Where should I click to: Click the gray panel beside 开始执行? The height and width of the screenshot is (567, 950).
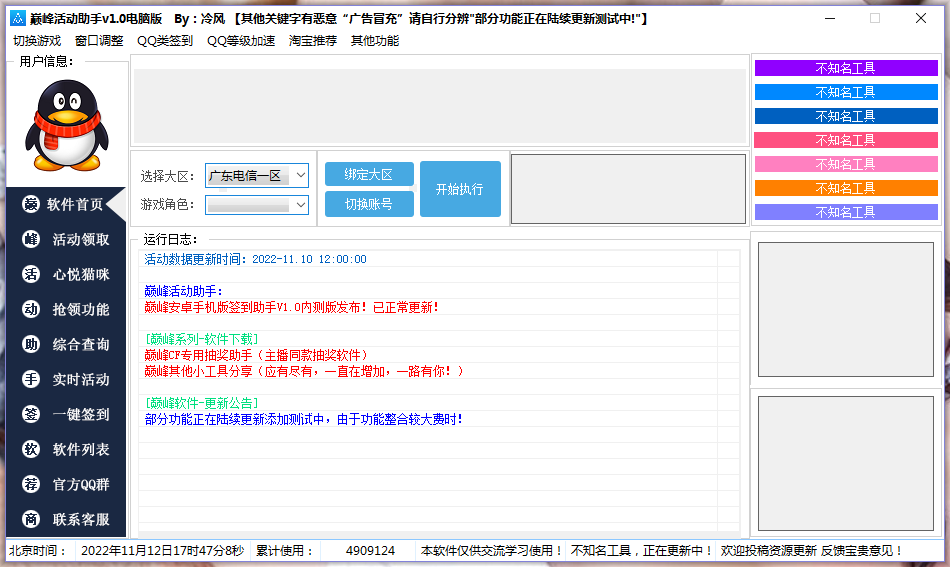coord(628,189)
